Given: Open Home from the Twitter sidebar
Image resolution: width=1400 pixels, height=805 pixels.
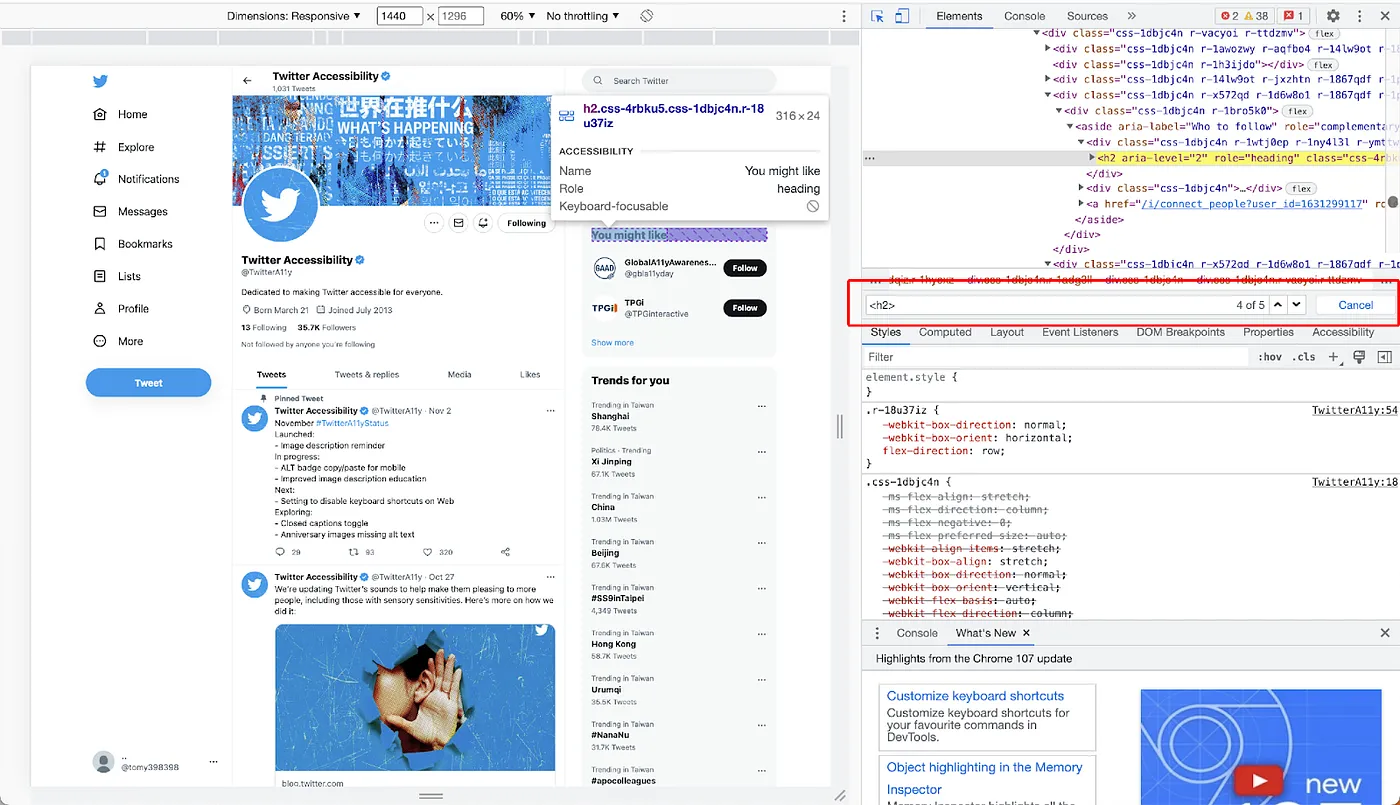Looking at the screenshot, I should click(120, 114).
